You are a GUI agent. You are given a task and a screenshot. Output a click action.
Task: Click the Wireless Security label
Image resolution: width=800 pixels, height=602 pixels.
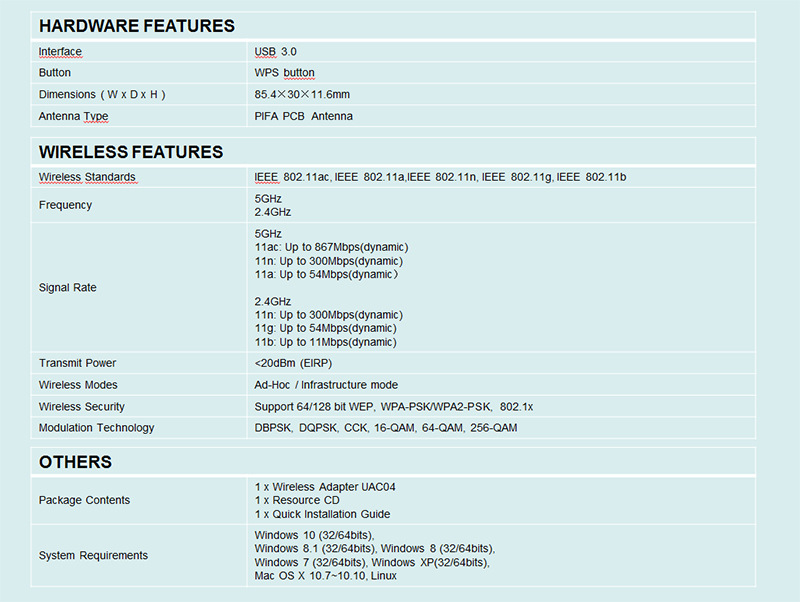coord(82,407)
